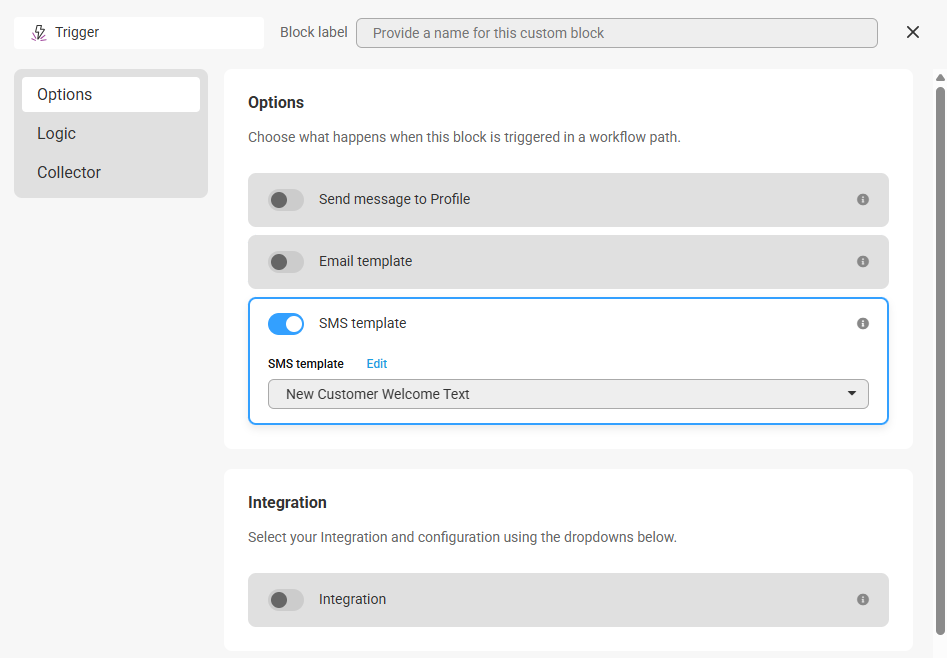Click the Edit link for SMS template
This screenshot has height=658, width=947.
pyautogui.click(x=376, y=364)
